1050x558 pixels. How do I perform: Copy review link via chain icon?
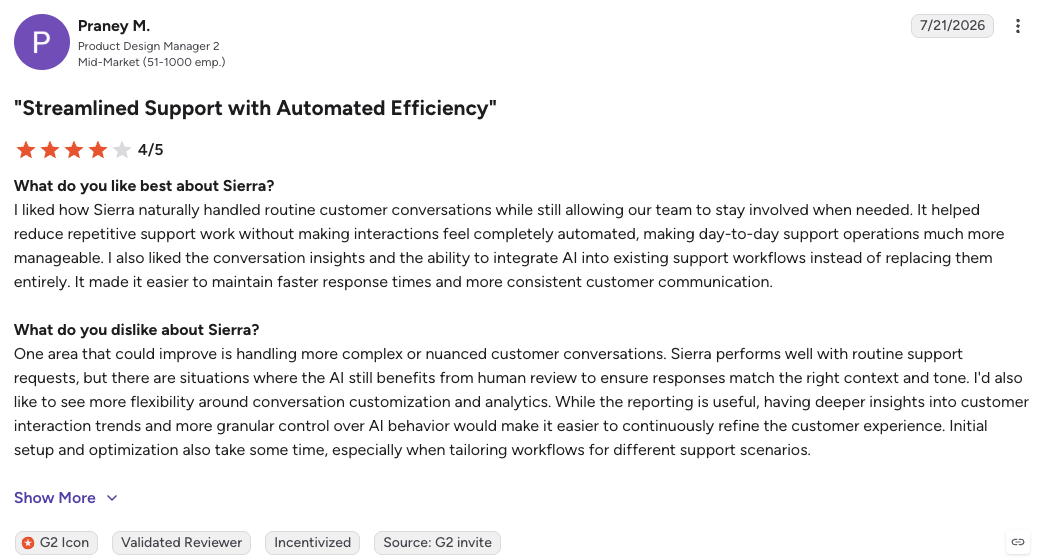[1017, 542]
